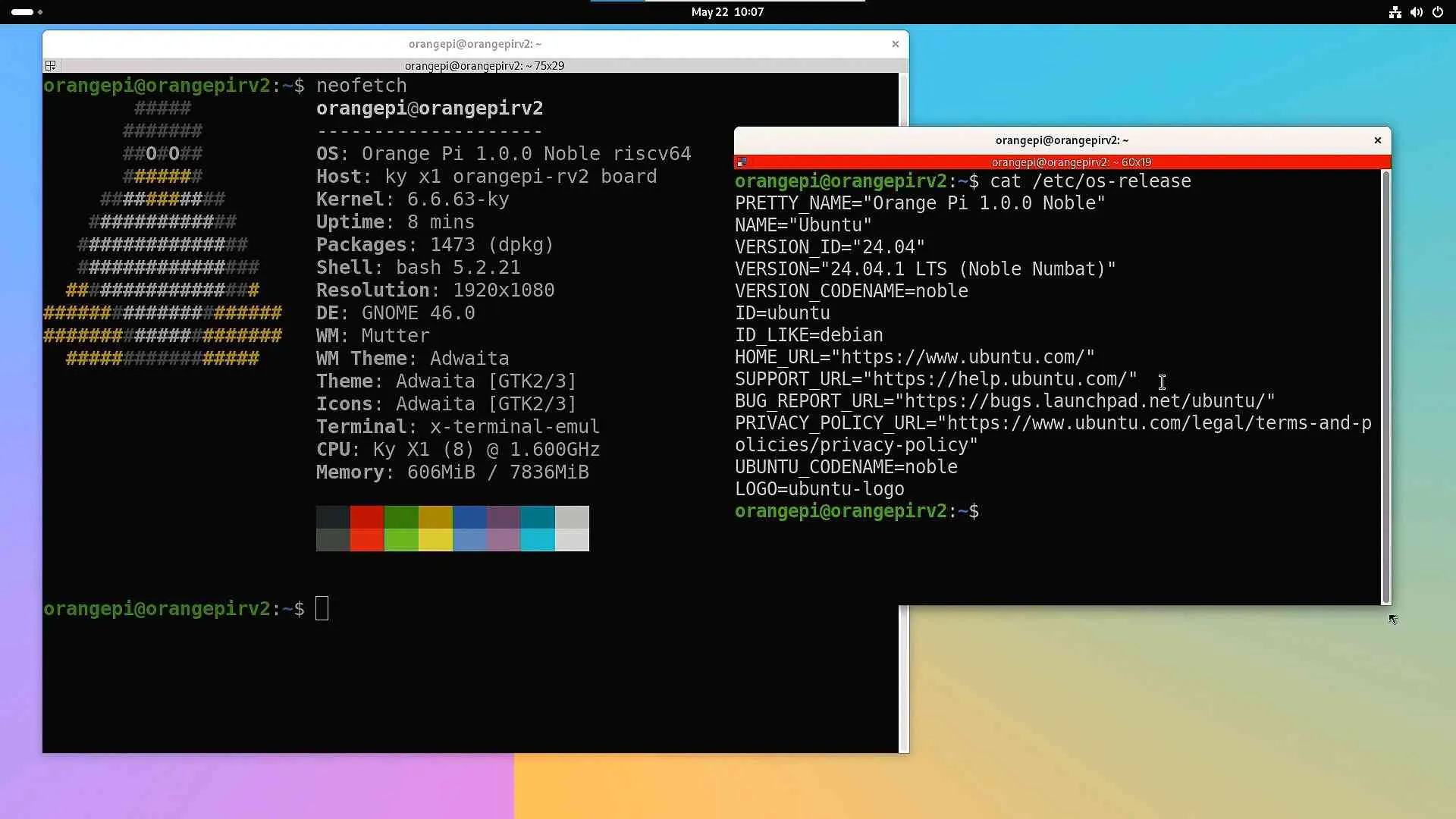Click the tab bar icon beside 75x29 tab
This screenshot has width=1456, height=819.
pos(50,65)
